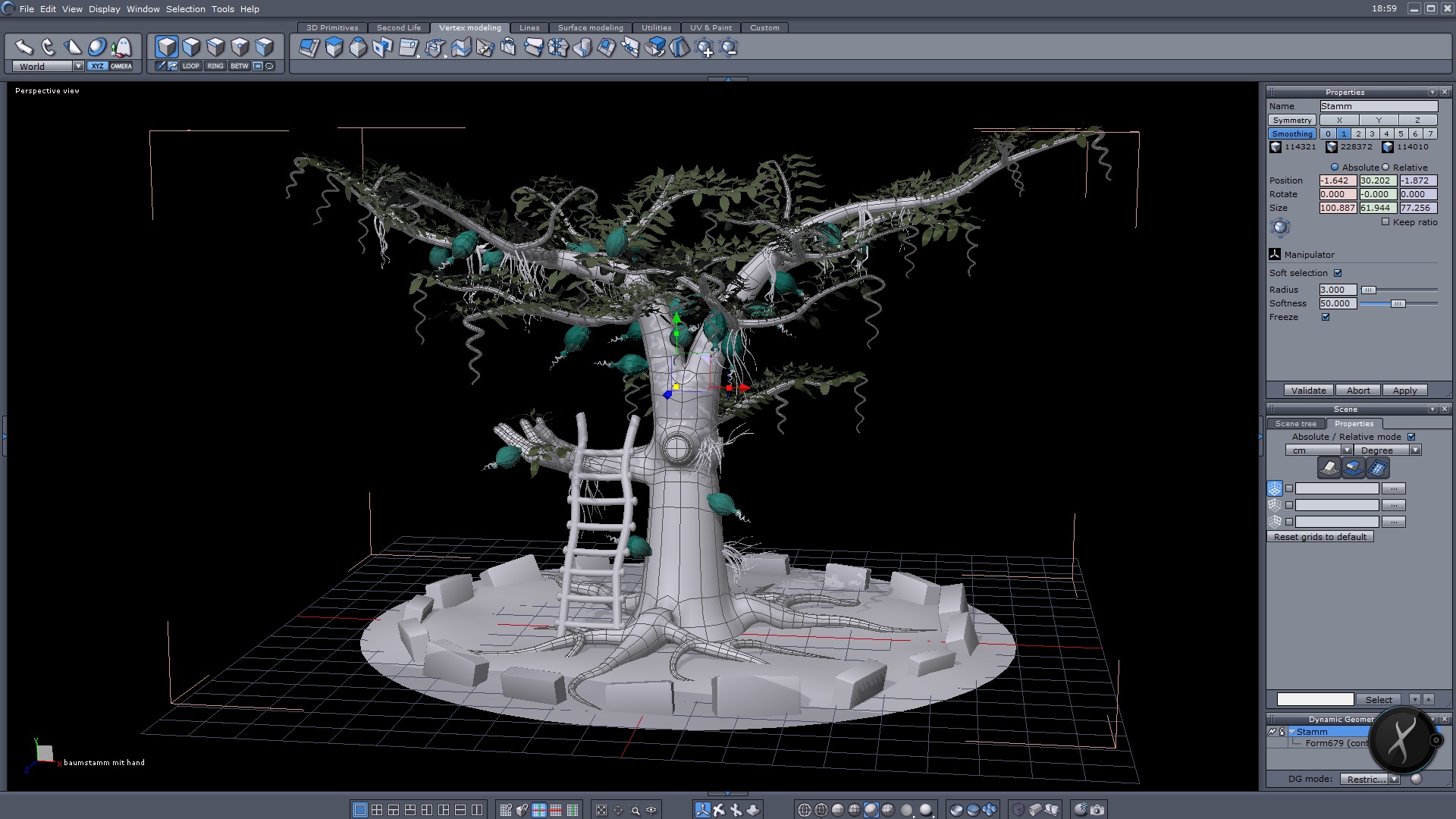Viewport: 1456px width, 819px height.
Task: Open the cm units dropdown
Action: click(1347, 450)
